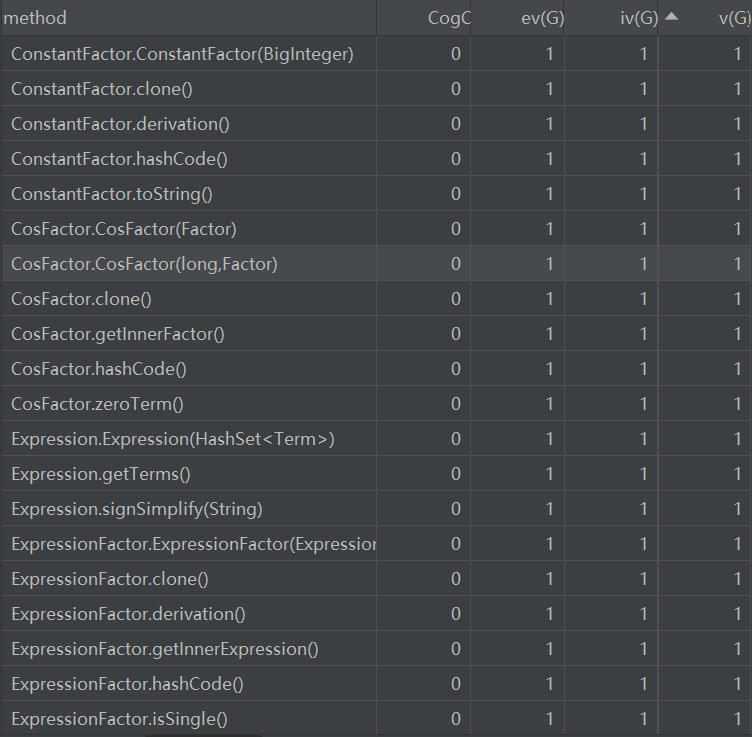This screenshot has width=752, height=737.
Task: Click the CosFactor.zeroTerm() method
Action: coord(98,404)
